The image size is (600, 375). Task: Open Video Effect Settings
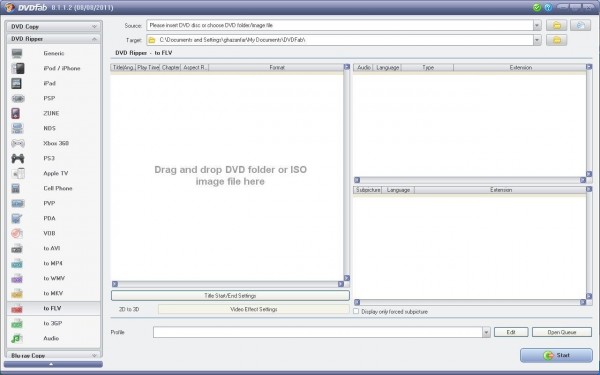pos(254,309)
